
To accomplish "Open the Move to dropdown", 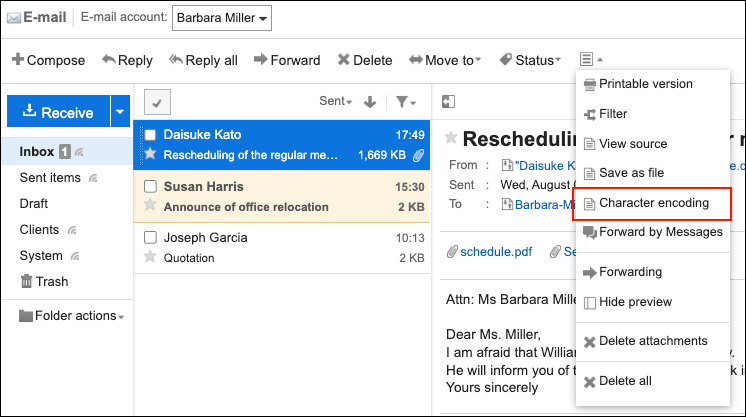I will click(x=445, y=60).
